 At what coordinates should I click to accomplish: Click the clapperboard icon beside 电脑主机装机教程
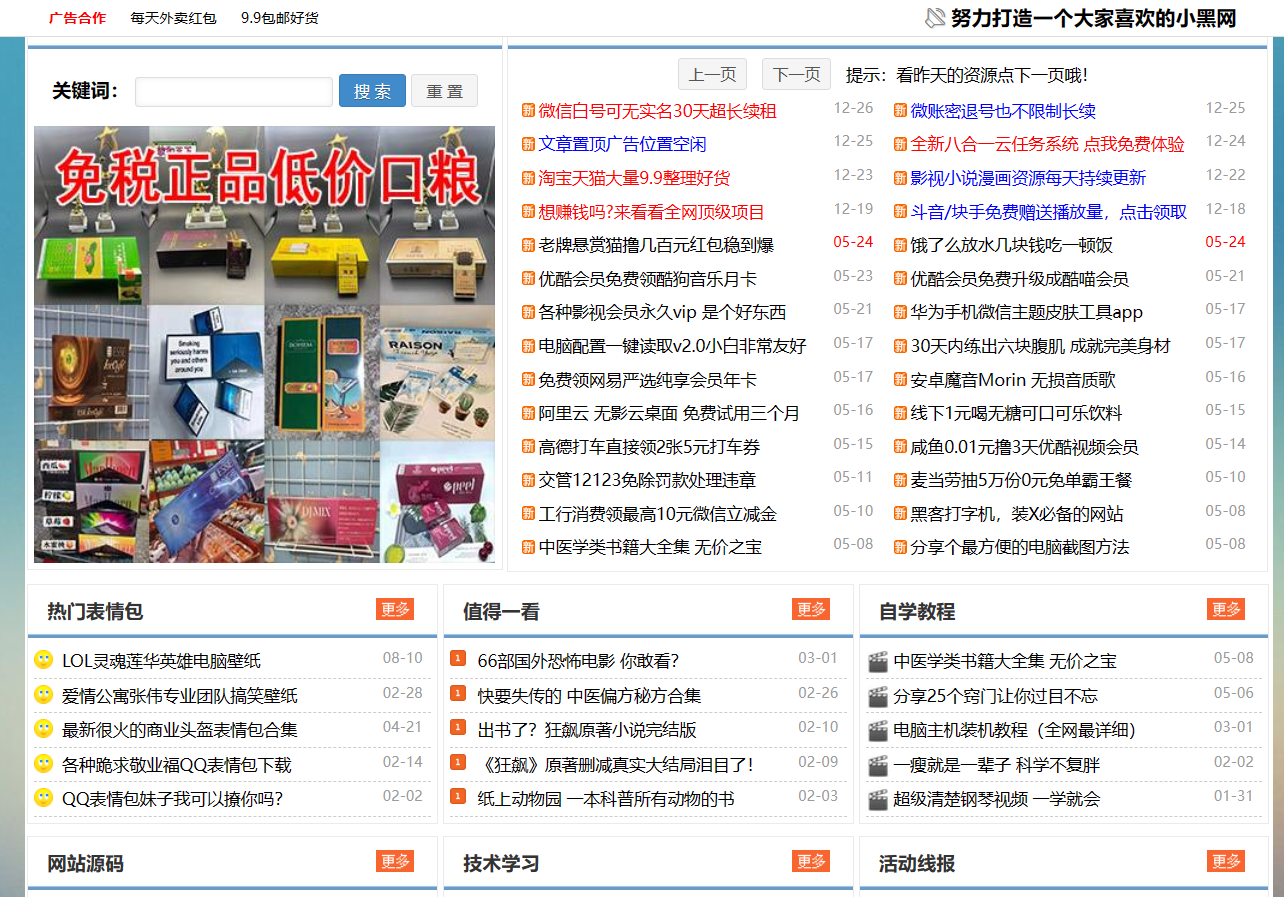pyautogui.click(x=878, y=730)
